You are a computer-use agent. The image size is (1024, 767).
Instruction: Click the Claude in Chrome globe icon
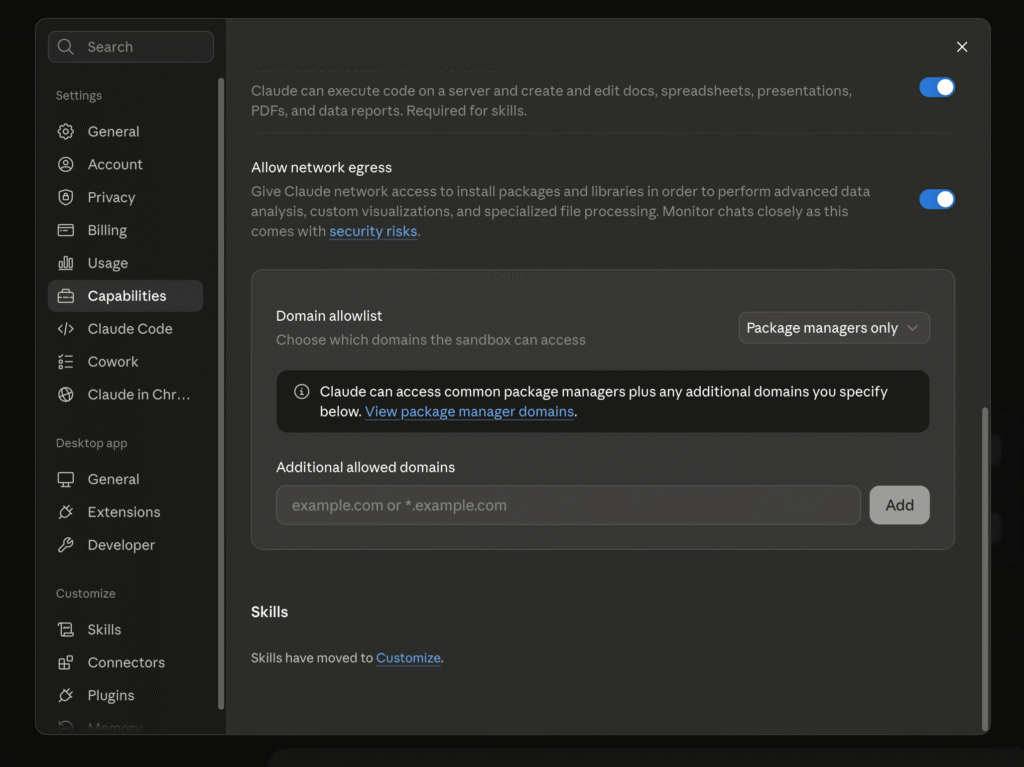tap(65, 395)
